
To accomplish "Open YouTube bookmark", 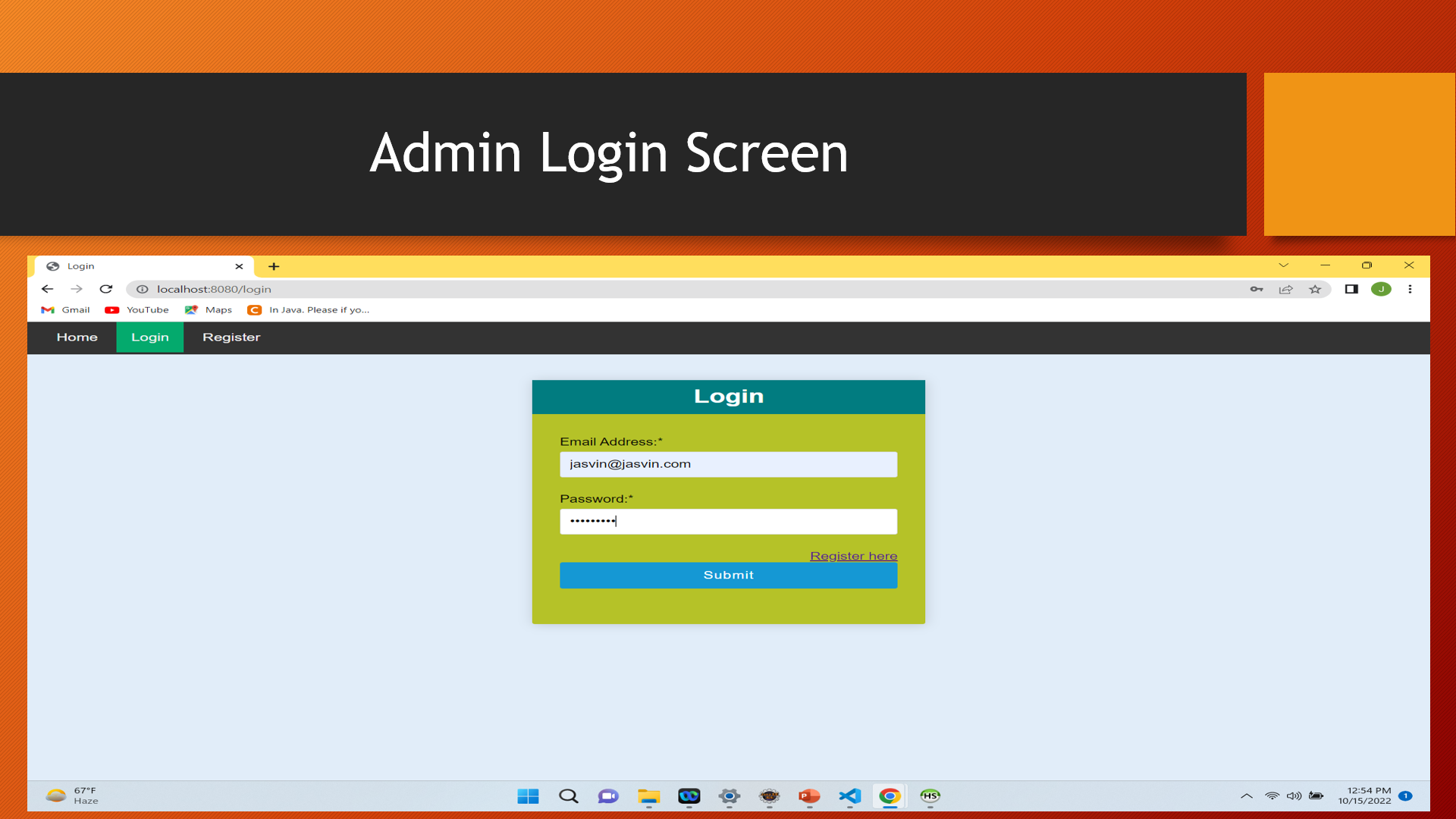I will tap(137, 310).
